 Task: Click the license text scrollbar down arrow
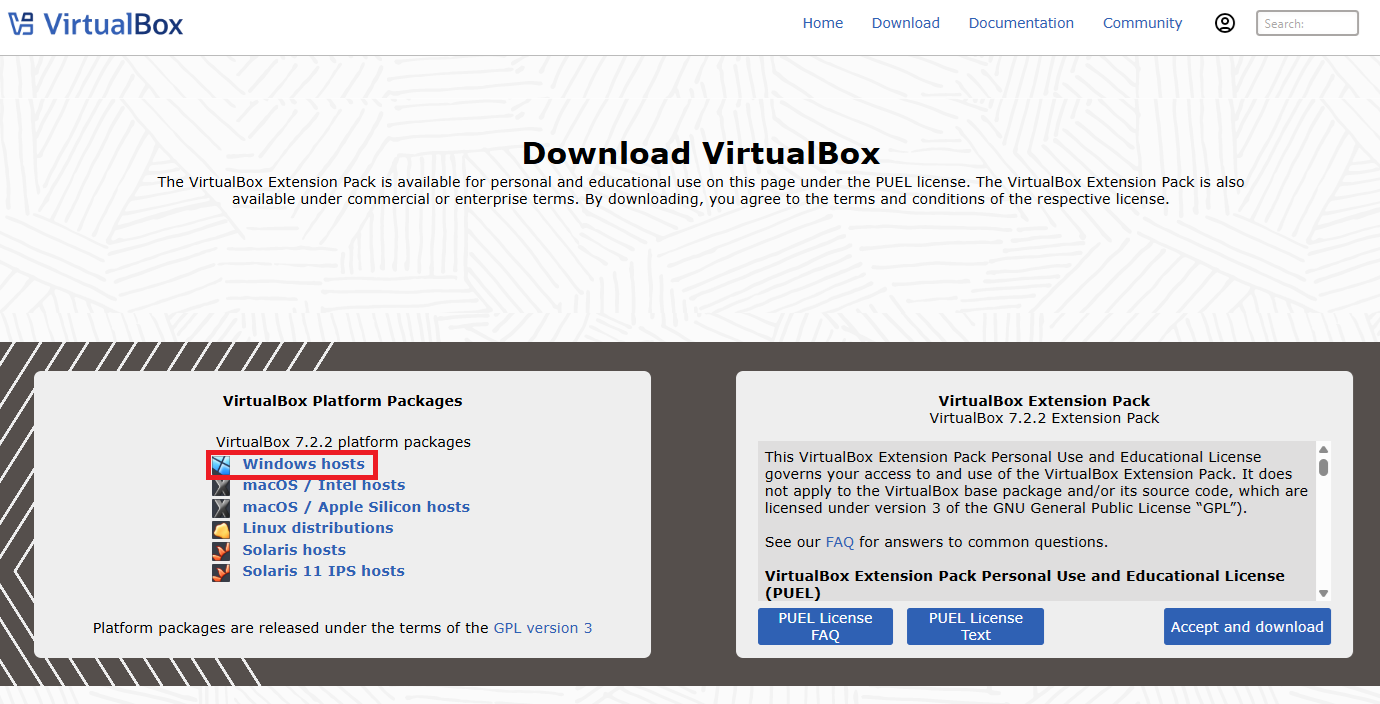coord(1323,593)
